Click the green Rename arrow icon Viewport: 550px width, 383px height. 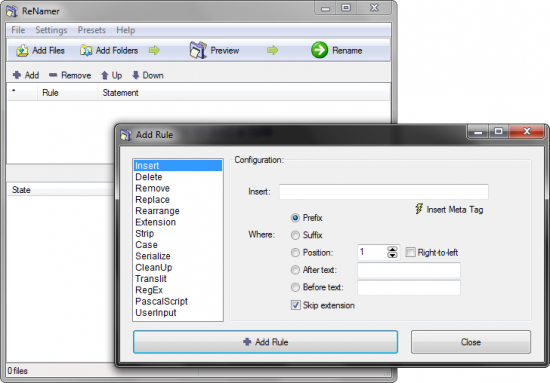point(319,50)
